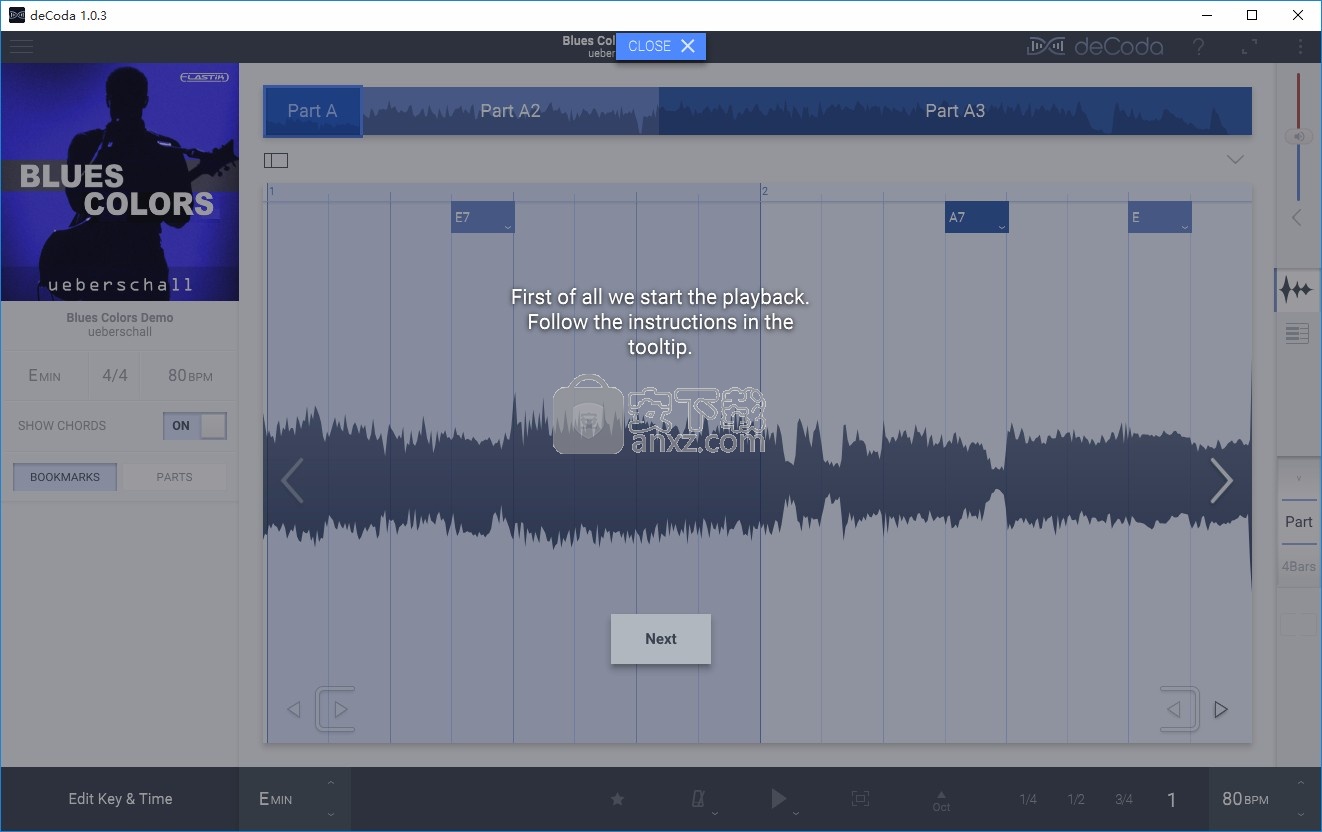Toggle the metronome icon
The width and height of the screenshot is (1322, 832).
point(699,798)
